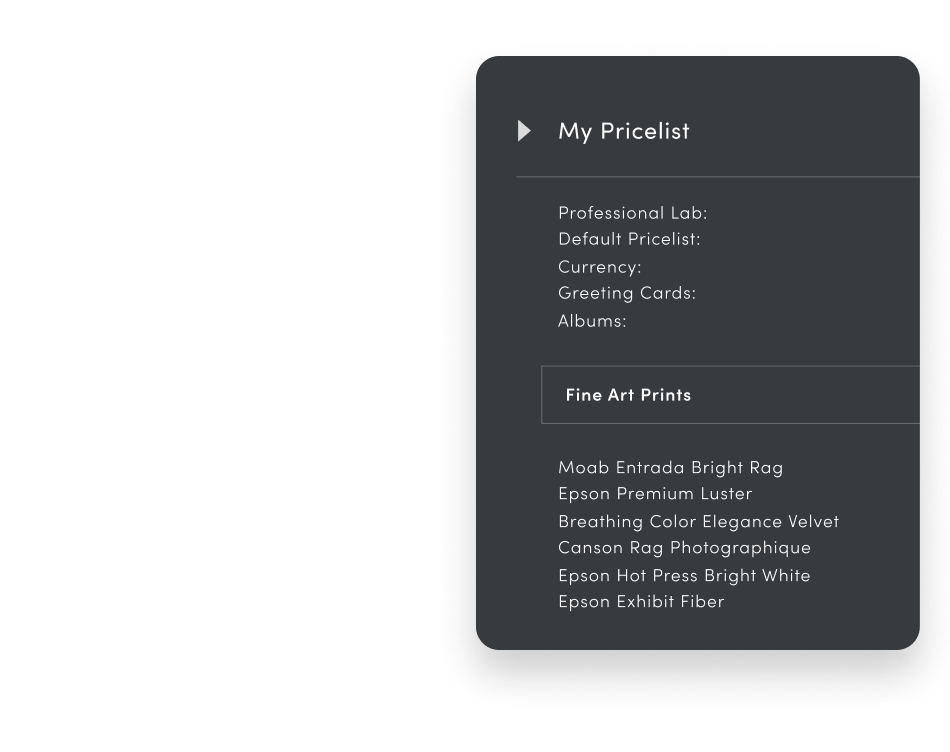Choose the Currency setting row
This screenshot has height=752, width=950.
[599, 267]
